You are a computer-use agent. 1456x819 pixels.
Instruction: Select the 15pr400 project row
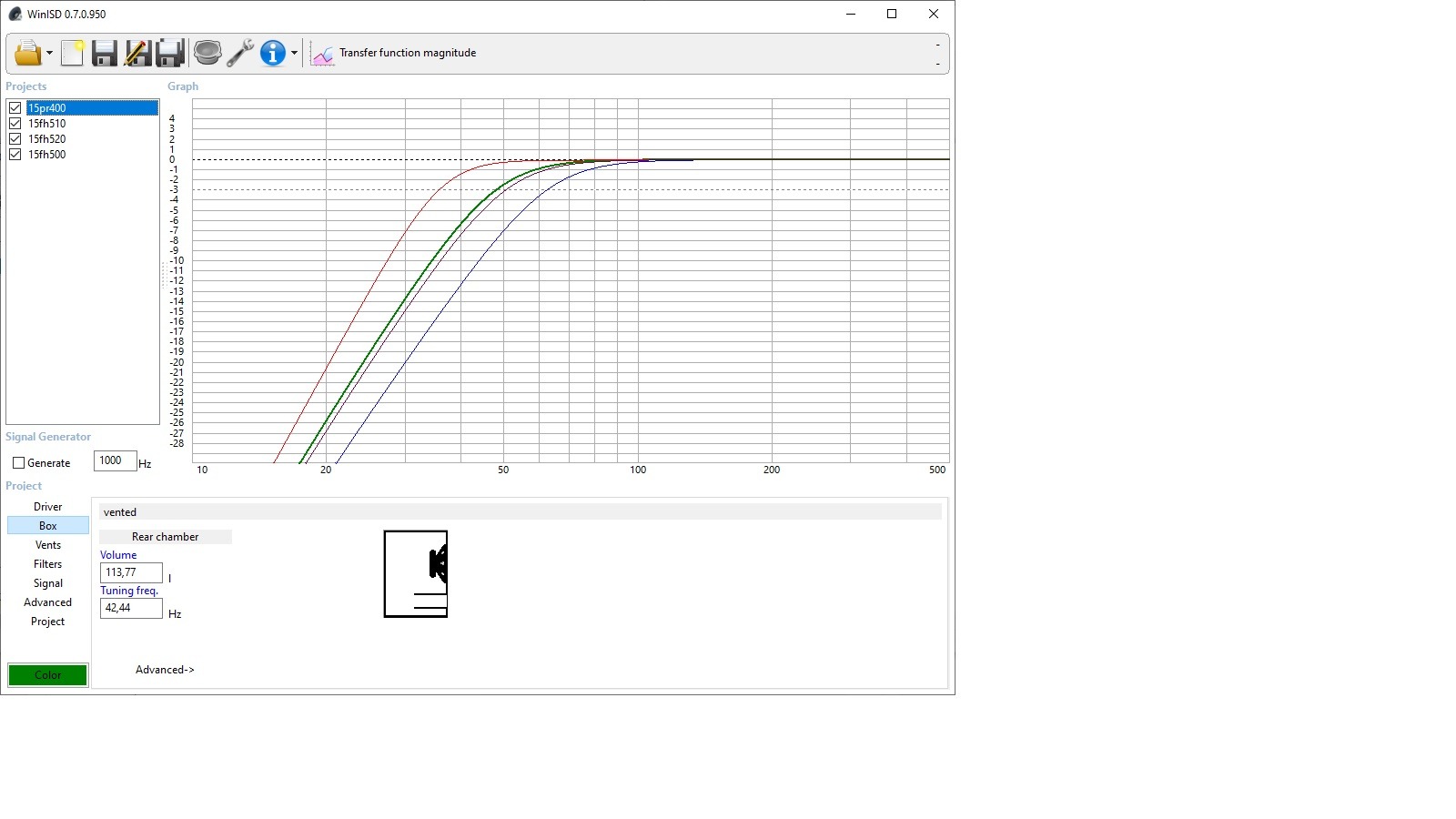pyautogui.click(x=92, y=108)
